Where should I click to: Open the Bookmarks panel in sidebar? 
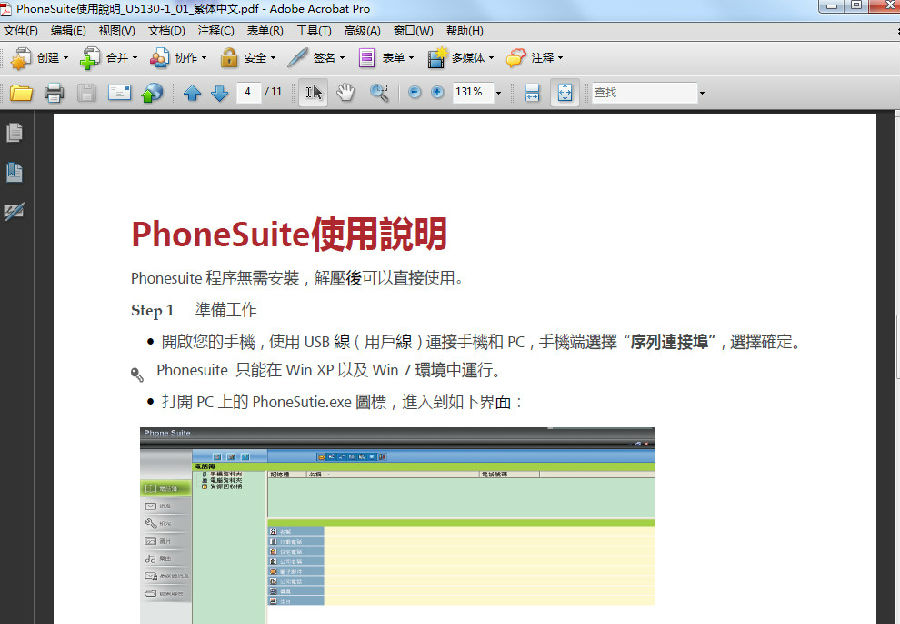pyautogui.click(x=14, y=172)
